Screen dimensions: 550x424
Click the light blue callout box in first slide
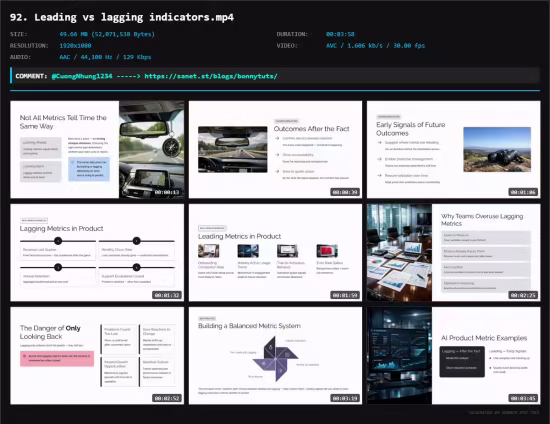click(x=89, y=169)
